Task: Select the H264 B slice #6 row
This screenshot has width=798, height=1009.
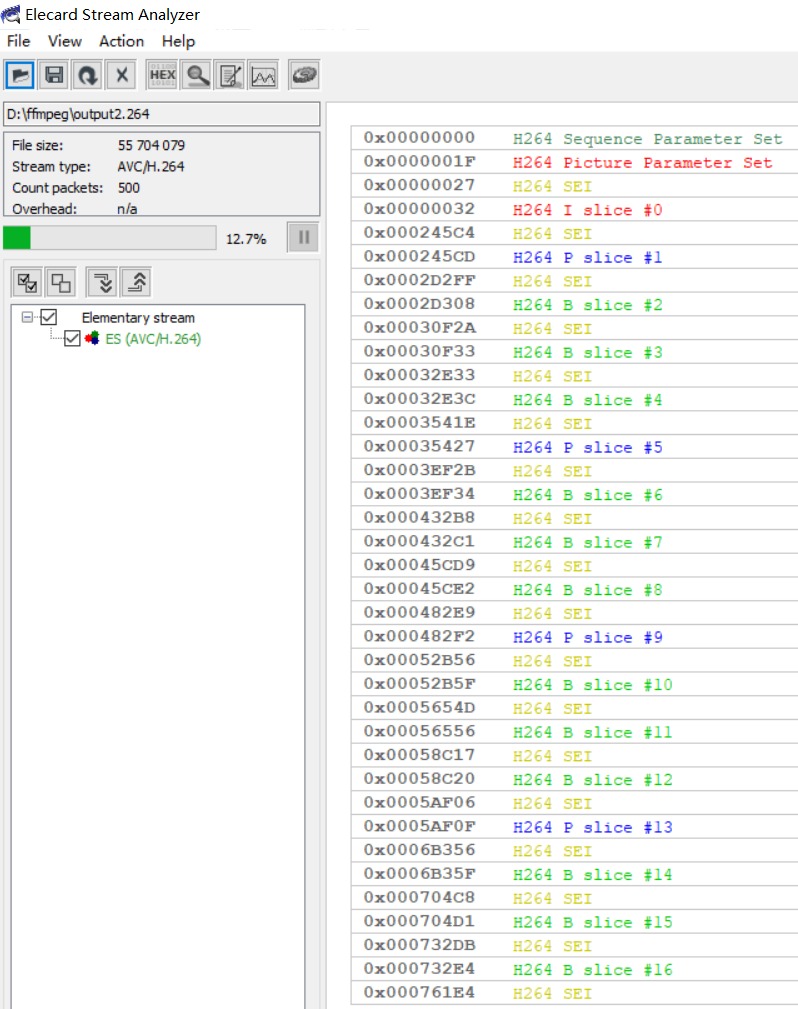Action: (574, 495)
